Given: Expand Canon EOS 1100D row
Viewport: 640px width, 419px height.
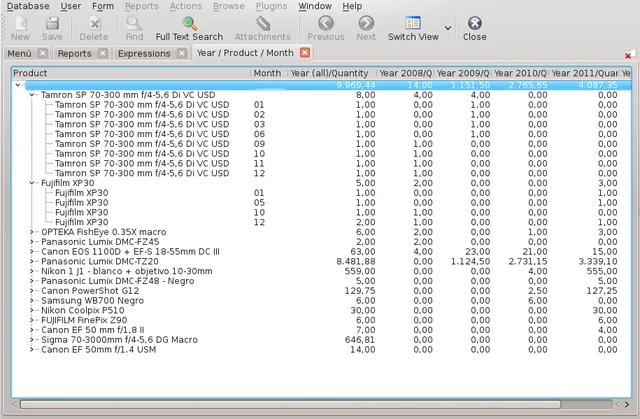Looking at the screenshot, I should (x=32, y=251).
